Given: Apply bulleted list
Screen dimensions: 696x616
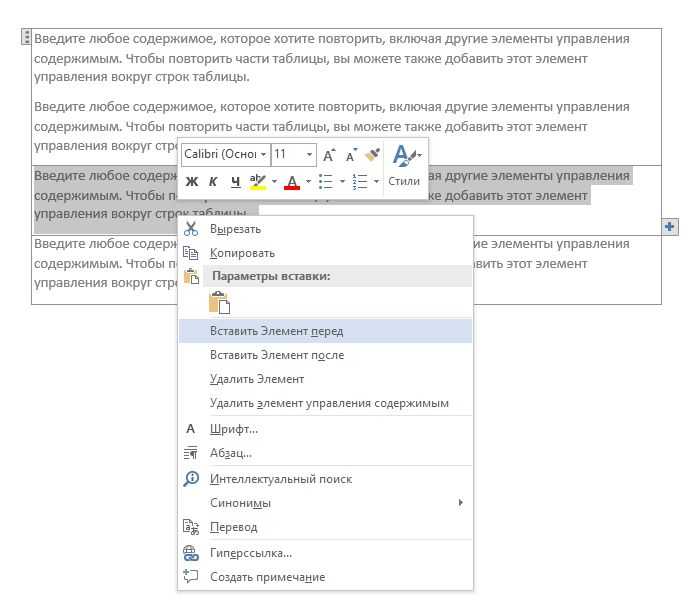Looking at the screenshot, I should 326,181.
